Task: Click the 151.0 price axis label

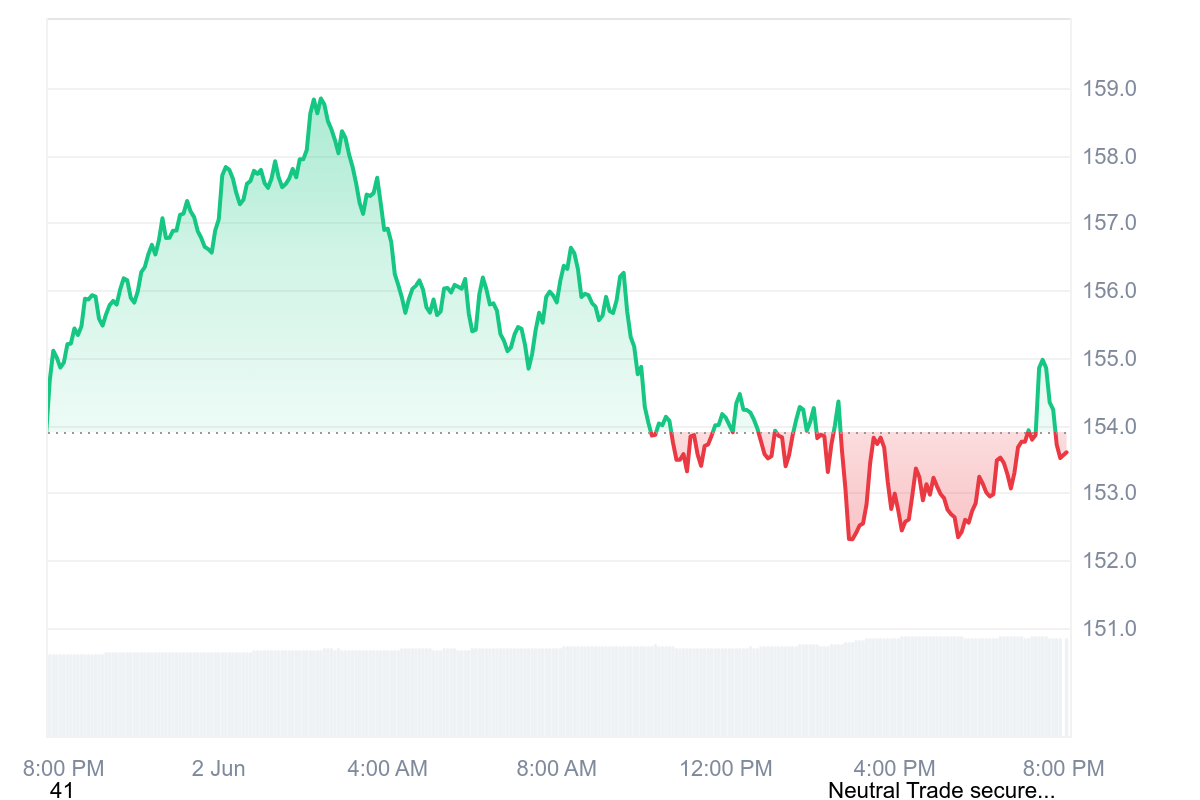Action: point(1109,629)
